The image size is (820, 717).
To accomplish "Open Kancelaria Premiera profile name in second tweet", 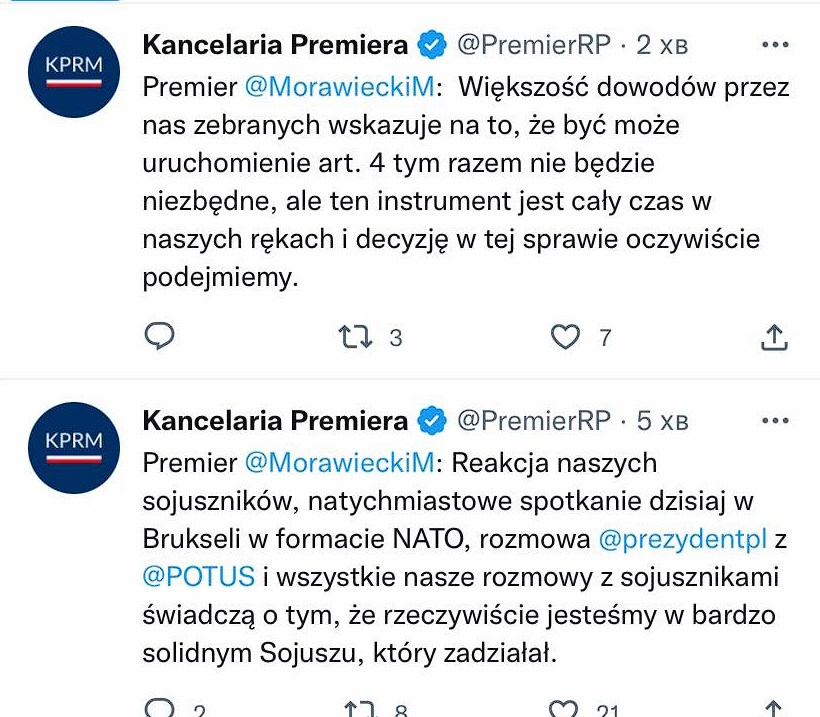I will click(x=275, y=421).
